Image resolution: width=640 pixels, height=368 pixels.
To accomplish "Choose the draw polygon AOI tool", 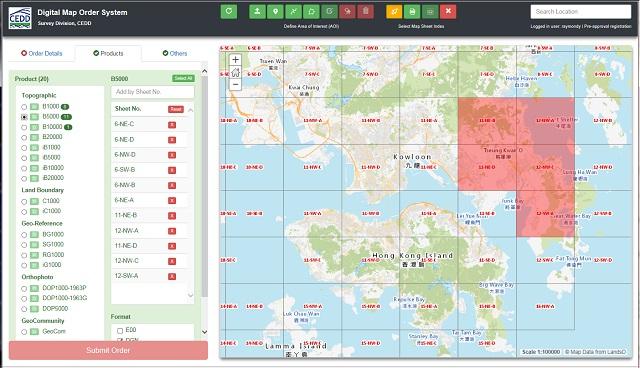I will (311, 11).
